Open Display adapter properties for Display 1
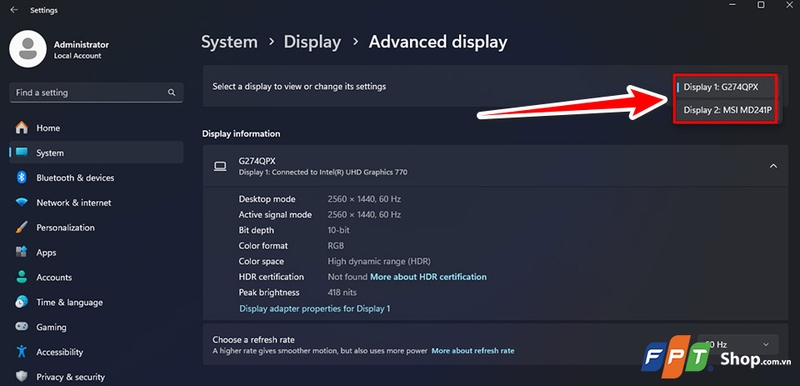 pyautogui.click(x=315, y=308)
